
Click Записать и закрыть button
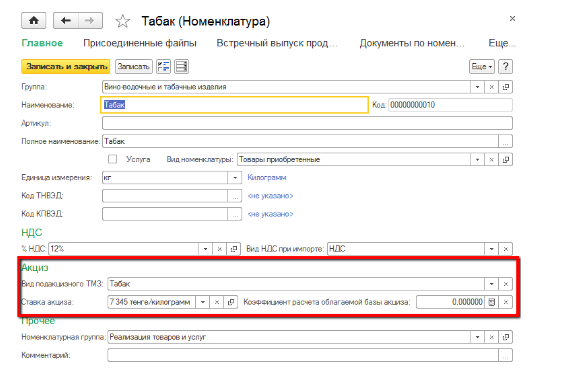[x=66, y=67]
